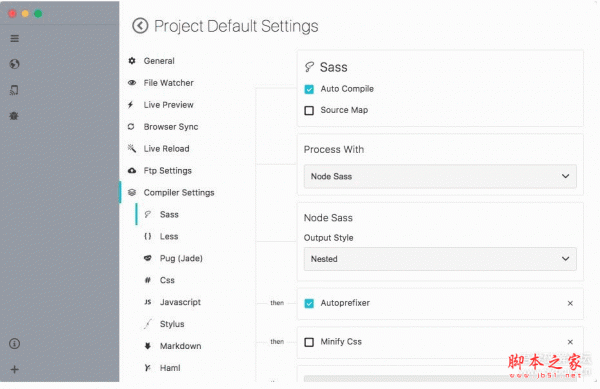The width and height of the screenshot is (600, 389).
Task: Select the Javascript compiler sub-item
Action: (x=180, y=302)
